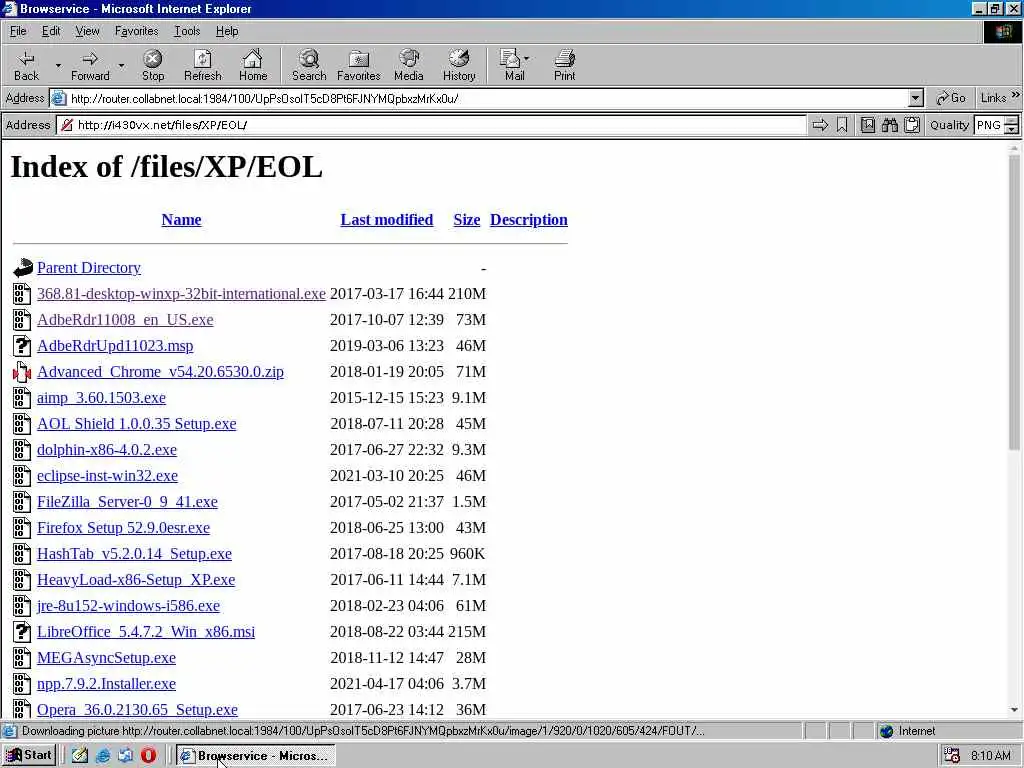Image resolution: width=1024 pixels, height=768 pixels.
Task: Click the 8:10 AM tray clock
Action: [x=990, y=756]
